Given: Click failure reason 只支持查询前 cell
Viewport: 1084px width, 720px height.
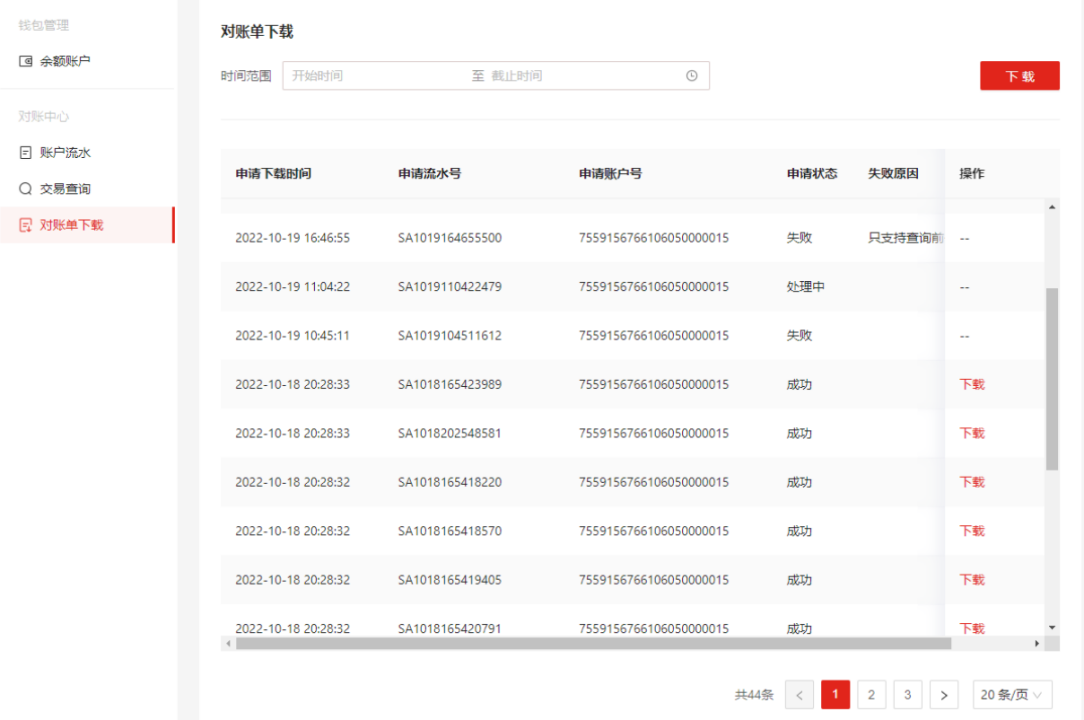Looking at the screenshot, I should [x=906, y=237].
